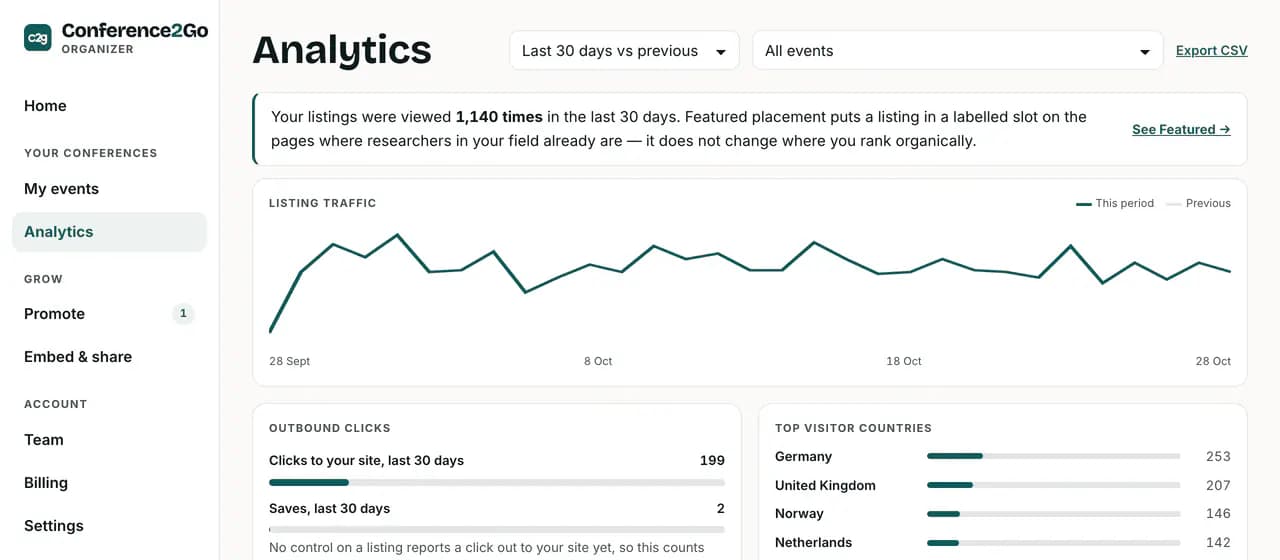The image size is (1280, 560).
Task: Click the This period legend entry
Action: click(1115, 203)
